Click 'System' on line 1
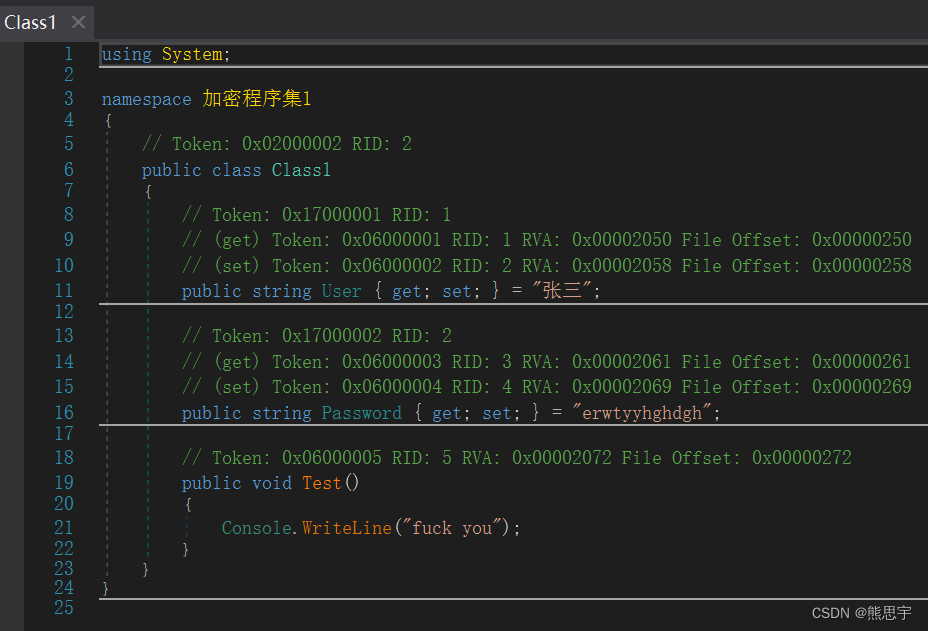This screenshot has width=928, height=631. click(192, 54)
